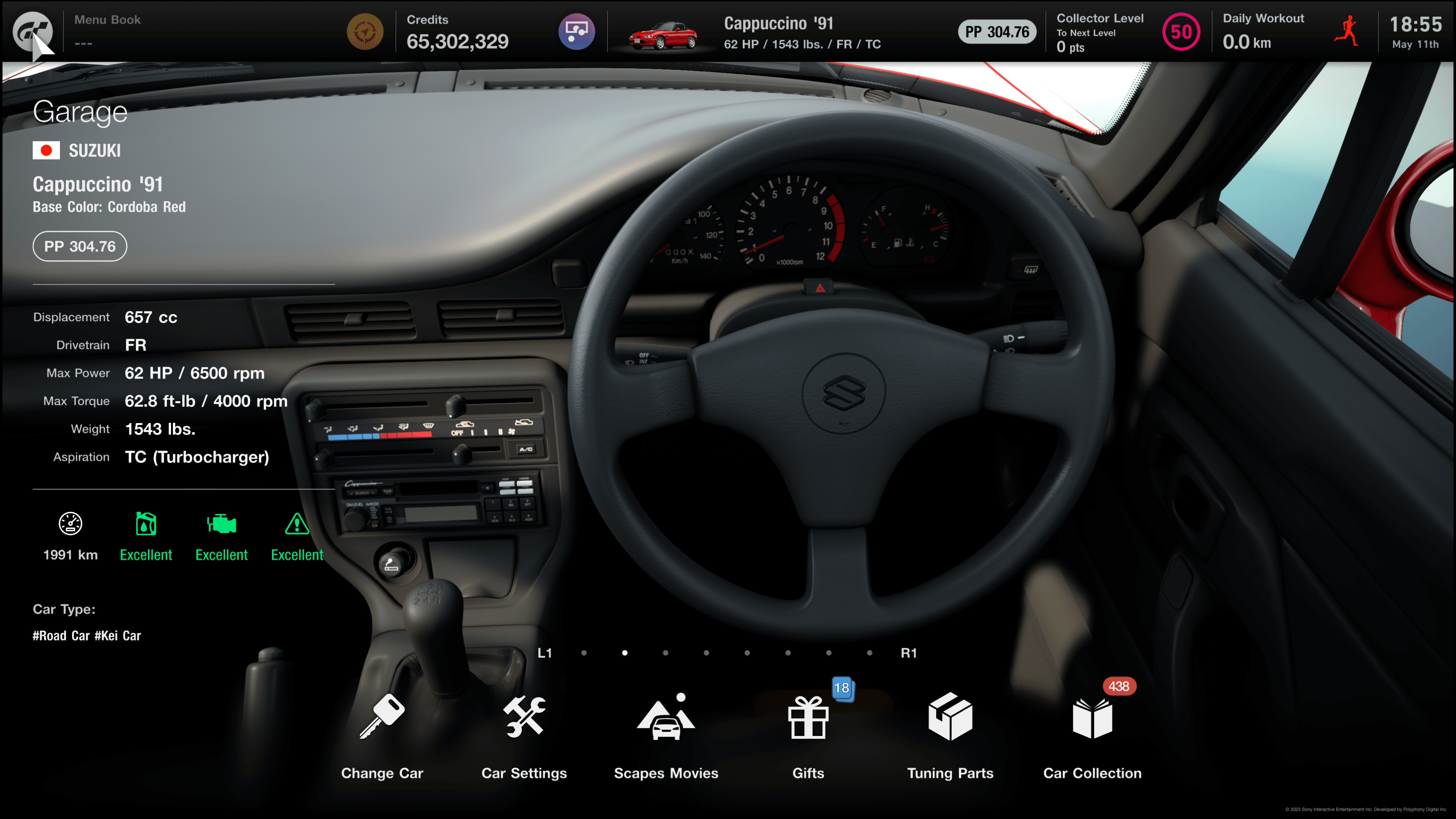Open the Menu Book compass icon

tap(365, 31)
